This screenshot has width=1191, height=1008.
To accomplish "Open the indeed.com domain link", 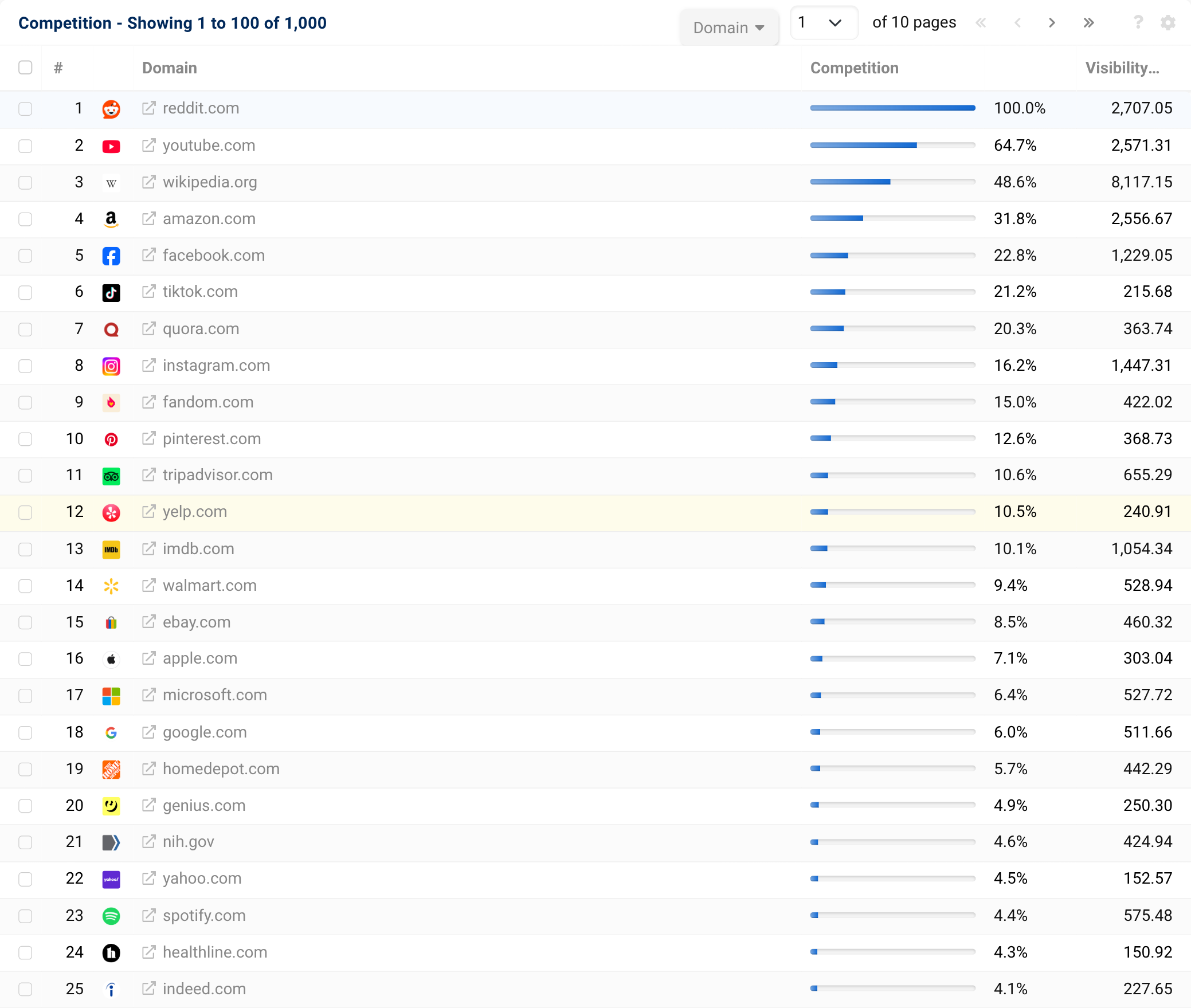I will pyautogui.click(x=205, y=989).
